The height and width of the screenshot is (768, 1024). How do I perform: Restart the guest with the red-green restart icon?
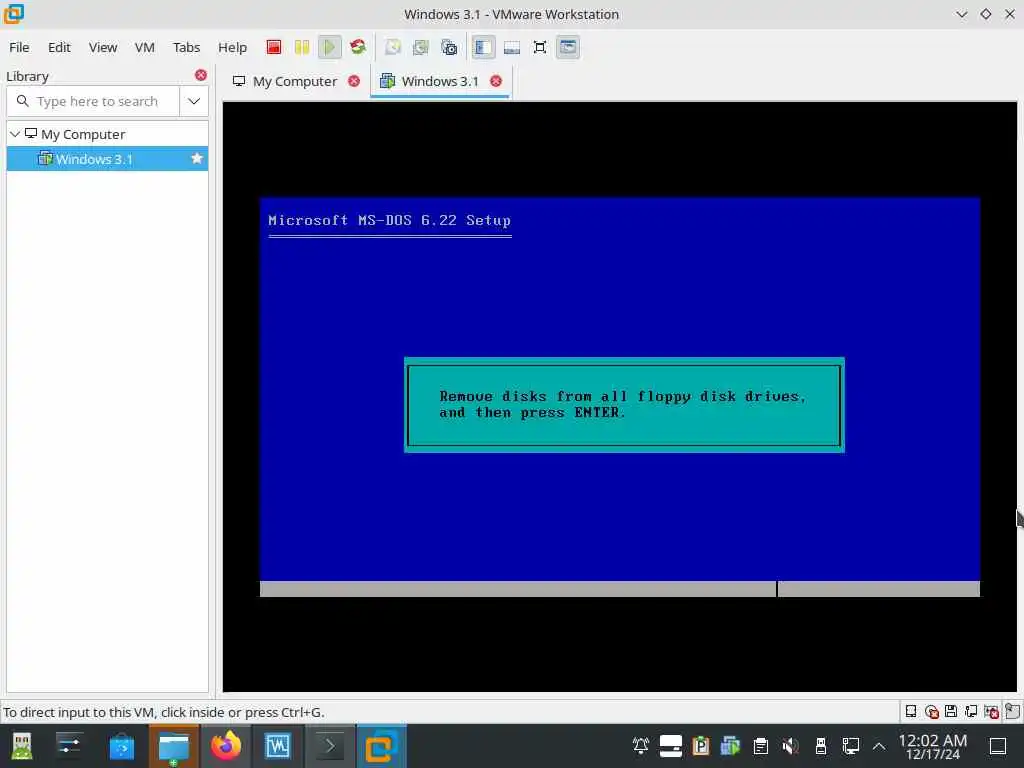[x=358, y=47]
